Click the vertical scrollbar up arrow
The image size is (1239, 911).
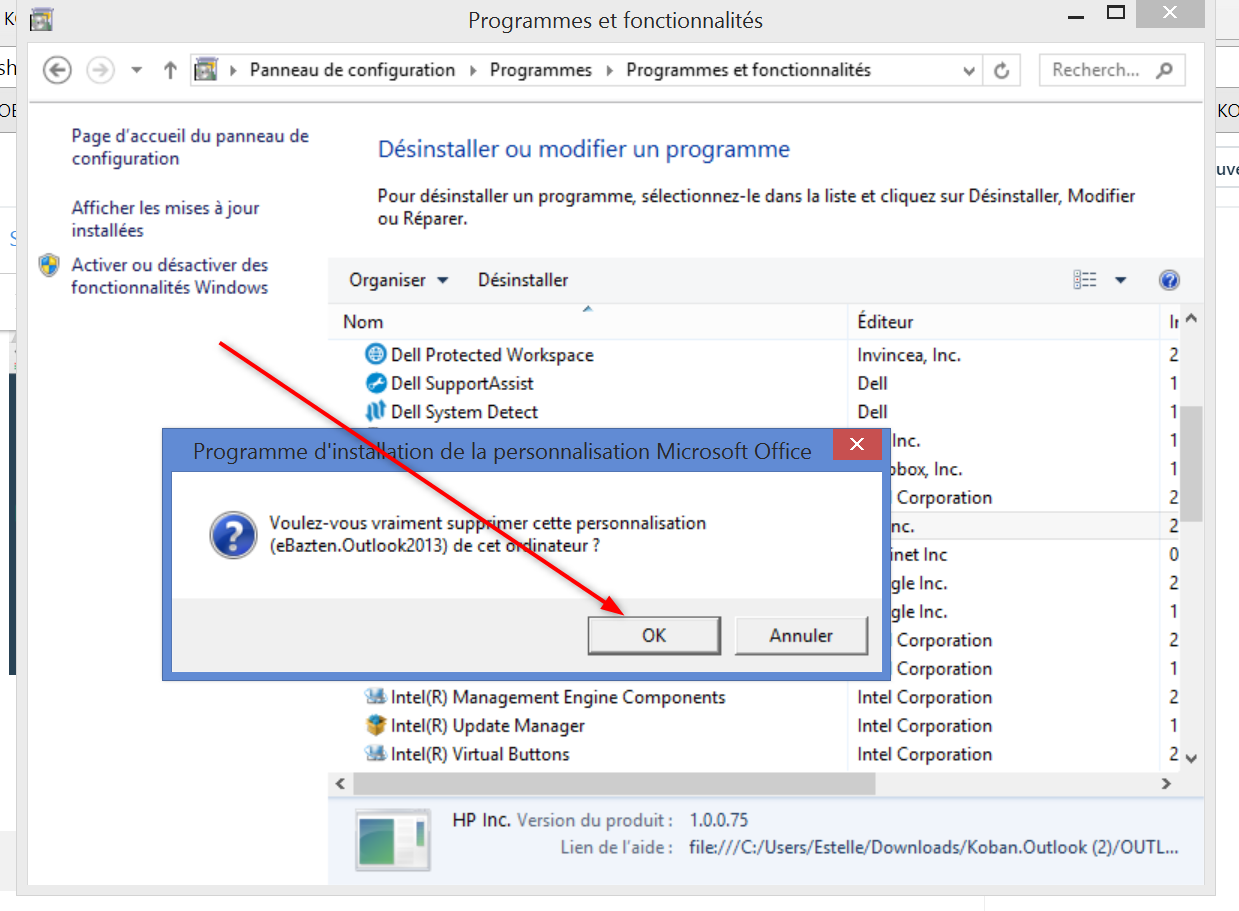pyautogui.click(x=1190, y=321)
